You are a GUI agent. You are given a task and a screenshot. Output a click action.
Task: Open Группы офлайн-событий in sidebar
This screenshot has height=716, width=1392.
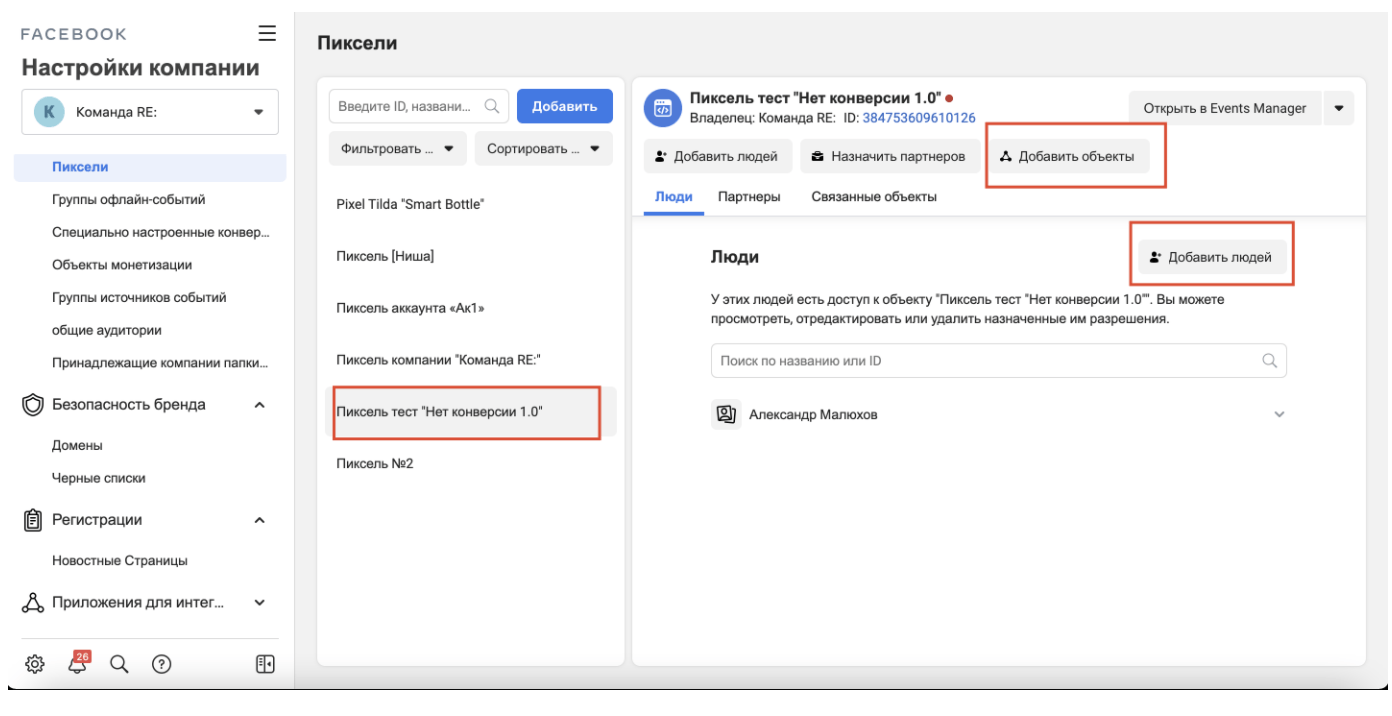(128, 200)
